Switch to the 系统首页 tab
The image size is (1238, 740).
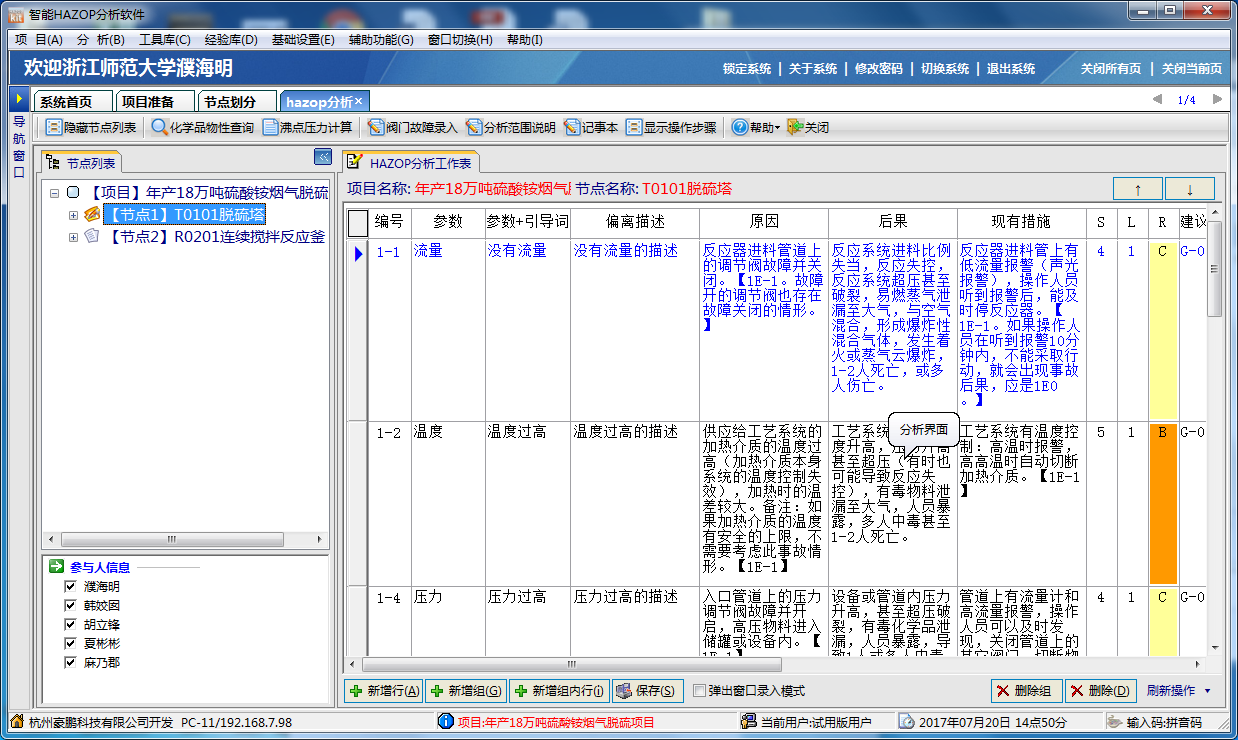point(71,101)
